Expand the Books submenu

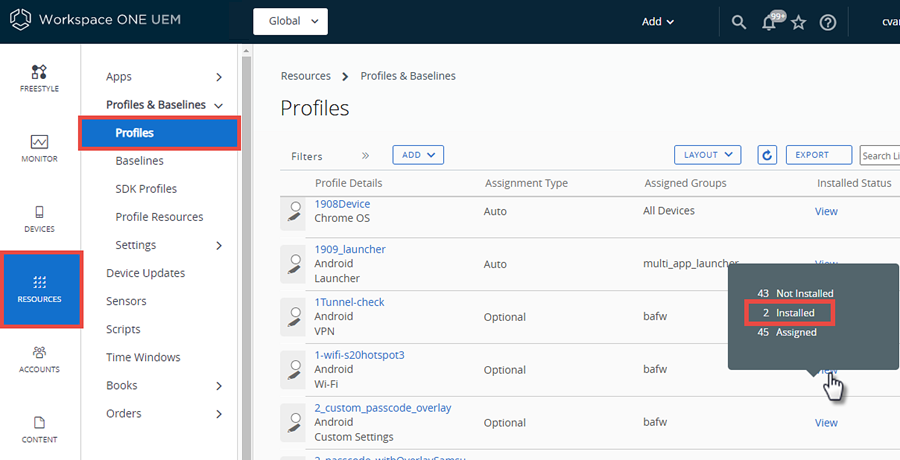[219, 386]
